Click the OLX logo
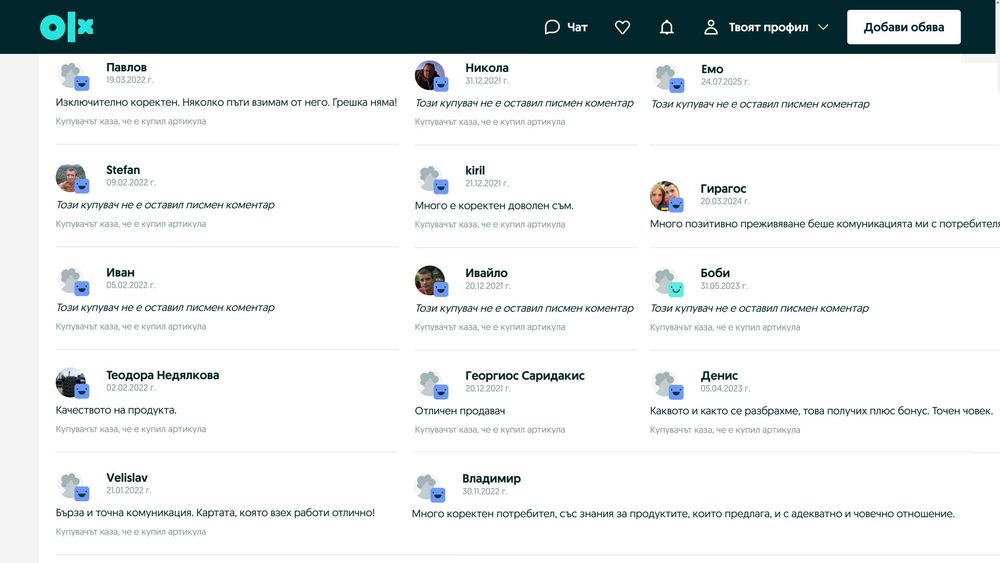The height and width of the screenshot is (563, 1000). (67, 27)
